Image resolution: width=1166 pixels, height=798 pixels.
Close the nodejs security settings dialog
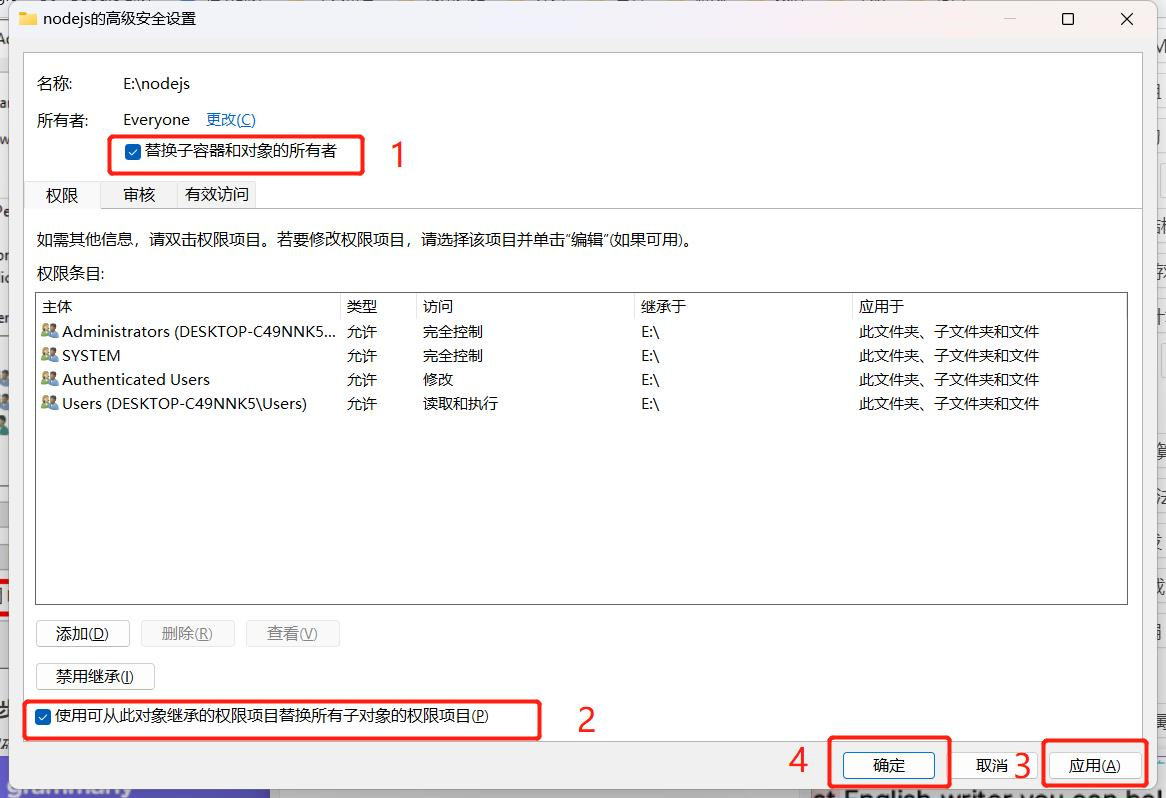pyautogui.click(x=1127, y=19)
